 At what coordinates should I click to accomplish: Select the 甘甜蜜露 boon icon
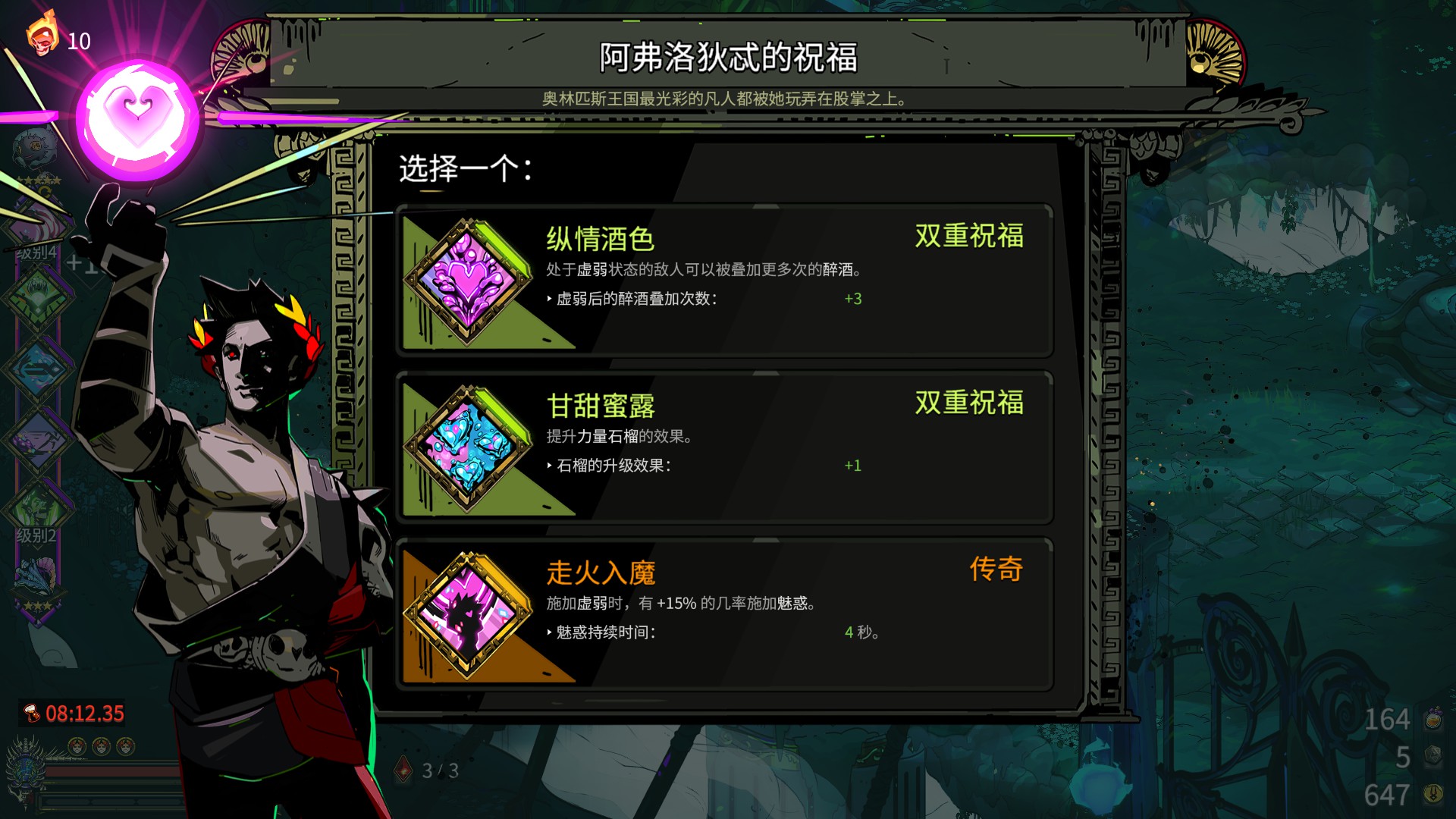click(468, 449)
